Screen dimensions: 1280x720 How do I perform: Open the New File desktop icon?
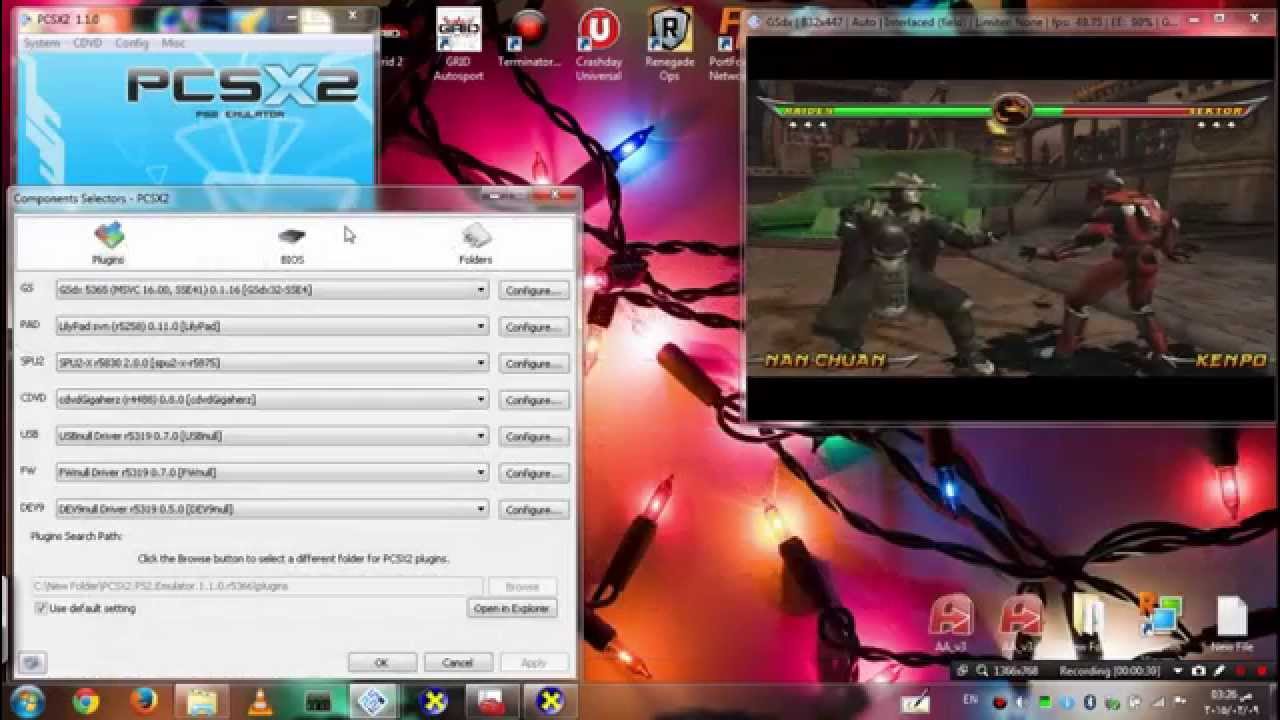(x=1230, y=625)
